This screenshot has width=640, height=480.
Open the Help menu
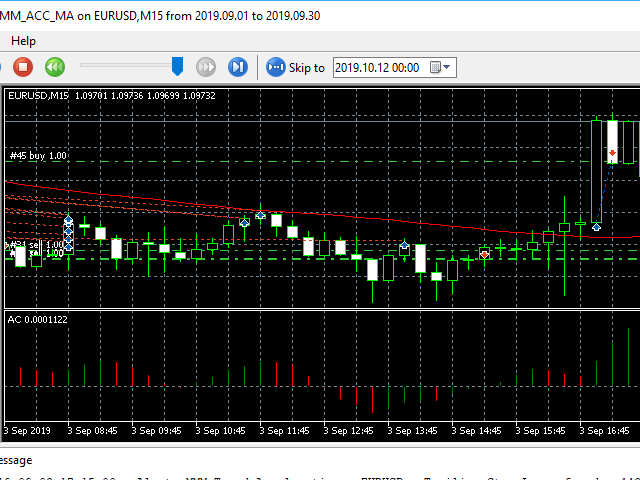click(23, 41)
